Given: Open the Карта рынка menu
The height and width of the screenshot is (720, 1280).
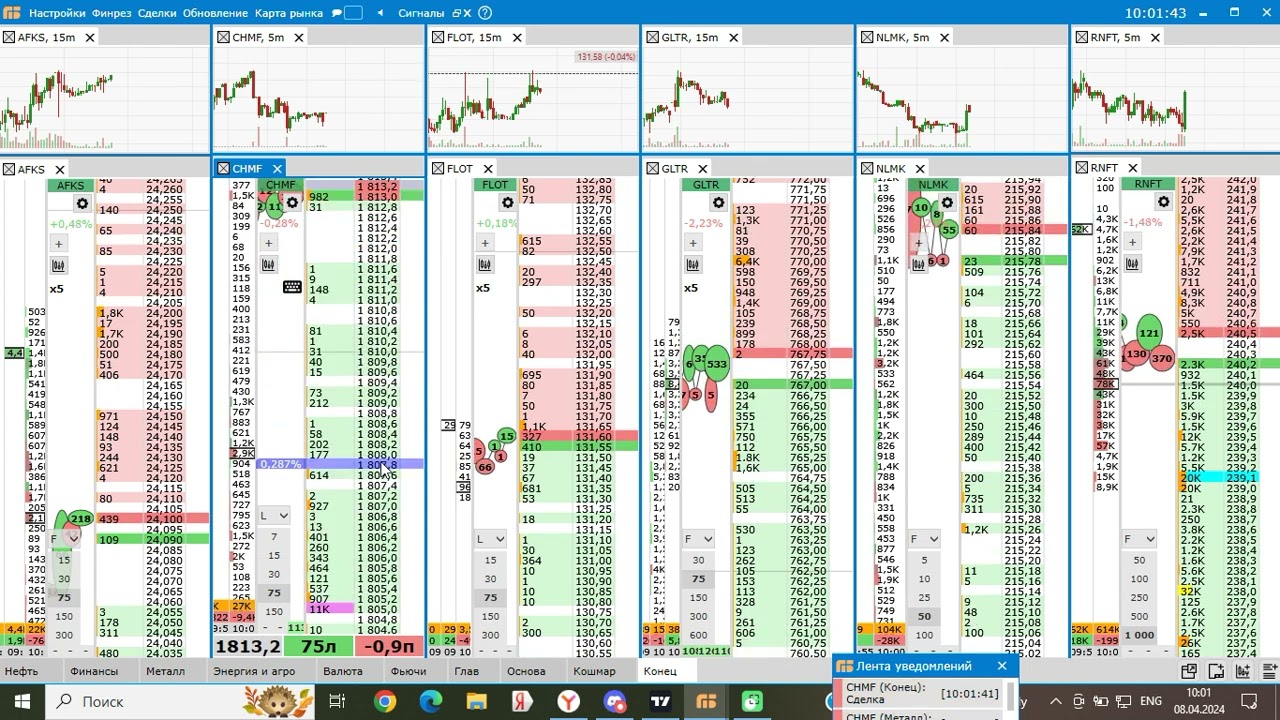Looking at the screenshot, I should point(289,13).
